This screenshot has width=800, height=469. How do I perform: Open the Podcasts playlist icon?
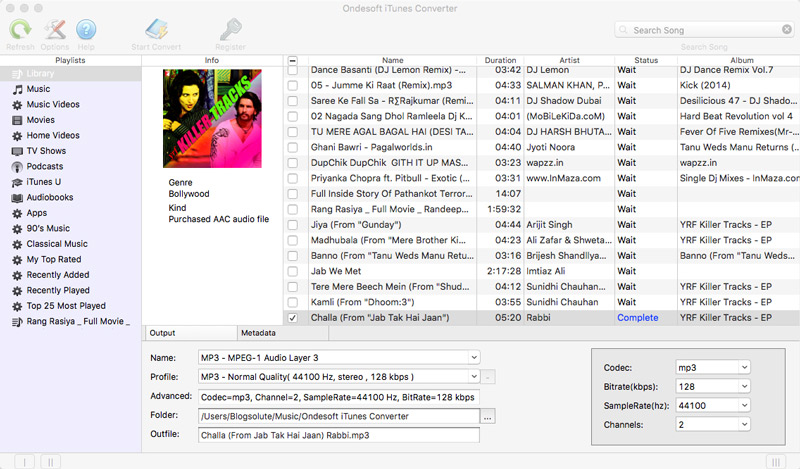[x=17, y=167]
